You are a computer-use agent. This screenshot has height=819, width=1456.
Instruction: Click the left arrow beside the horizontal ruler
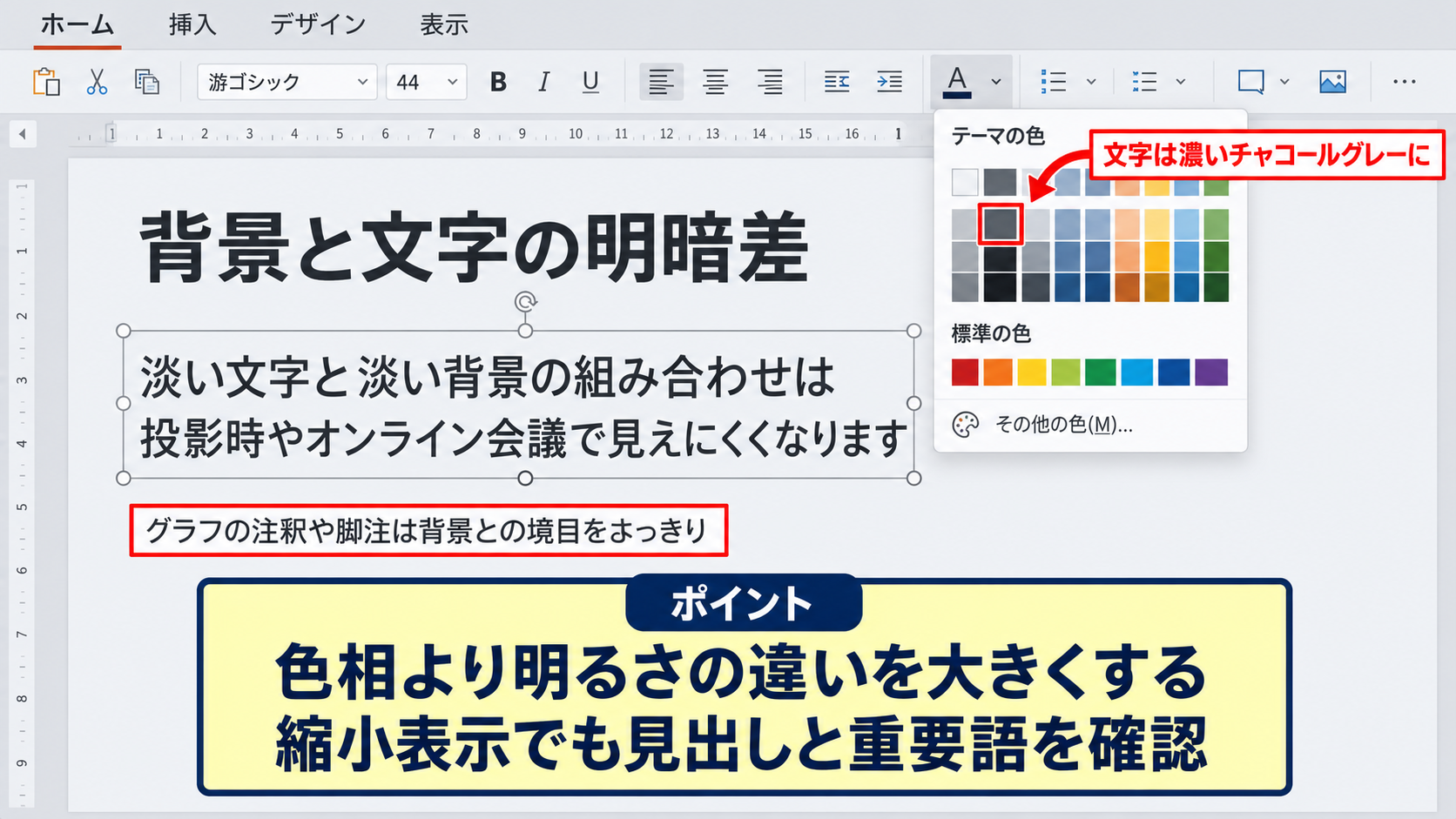pos(23,134)
